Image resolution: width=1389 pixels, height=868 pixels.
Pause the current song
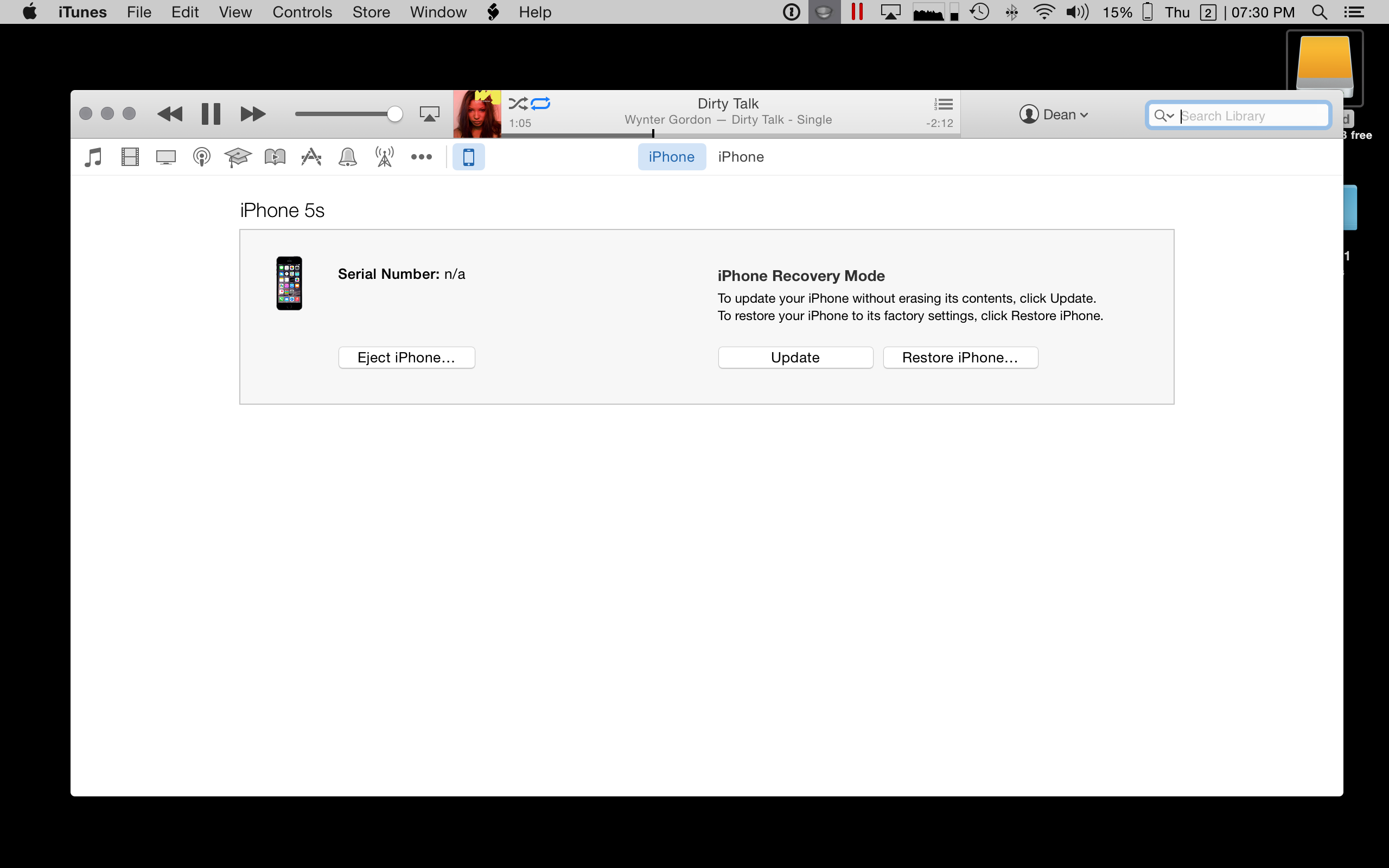pos(211,114)
